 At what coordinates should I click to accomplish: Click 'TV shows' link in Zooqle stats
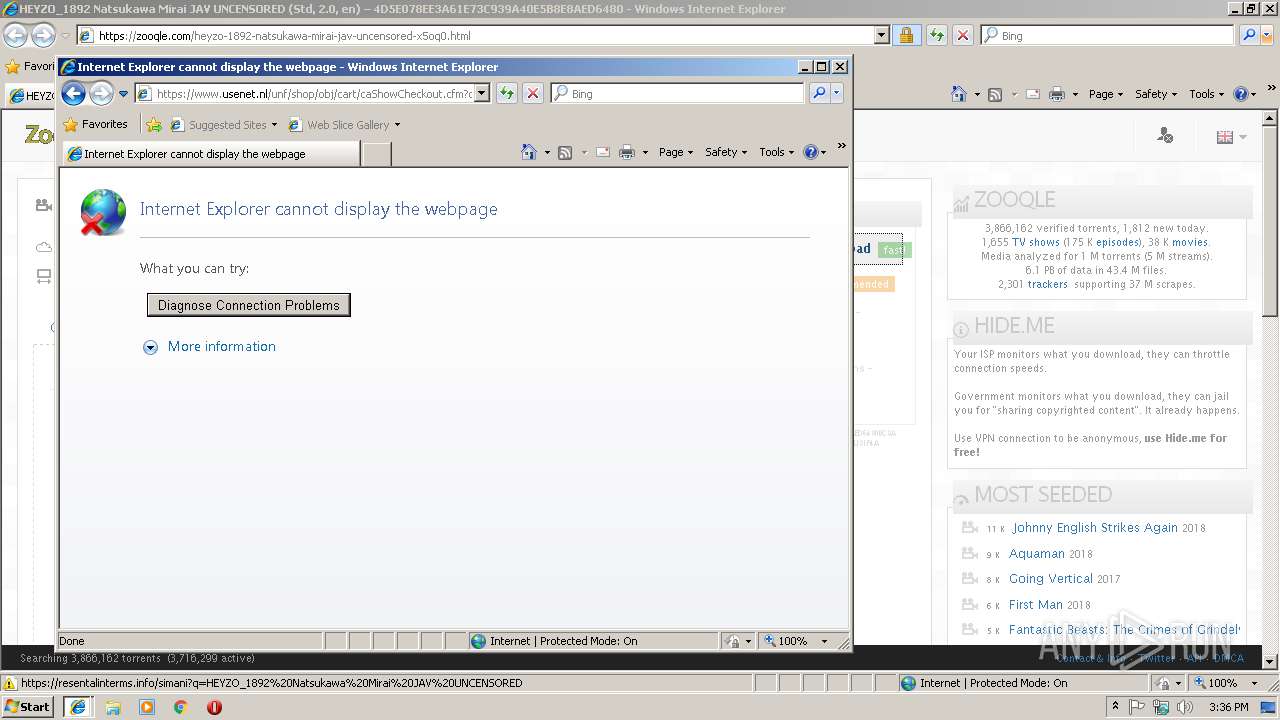tap(1036, 242)
